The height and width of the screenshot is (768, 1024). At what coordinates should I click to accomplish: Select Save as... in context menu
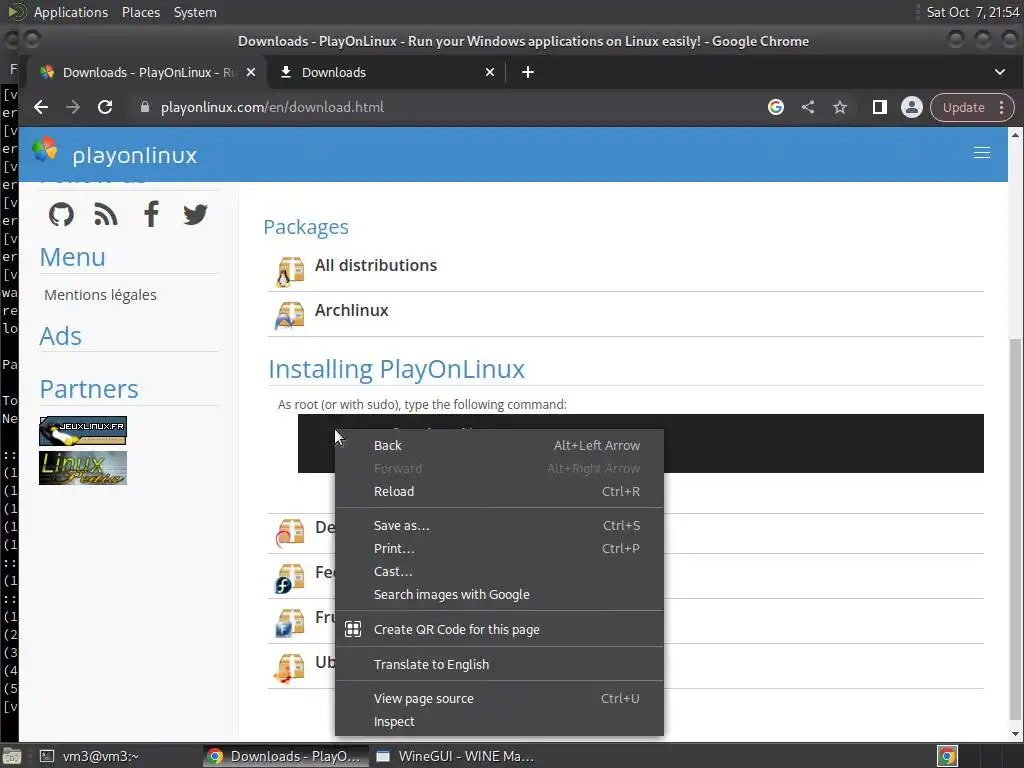(500, 526)
